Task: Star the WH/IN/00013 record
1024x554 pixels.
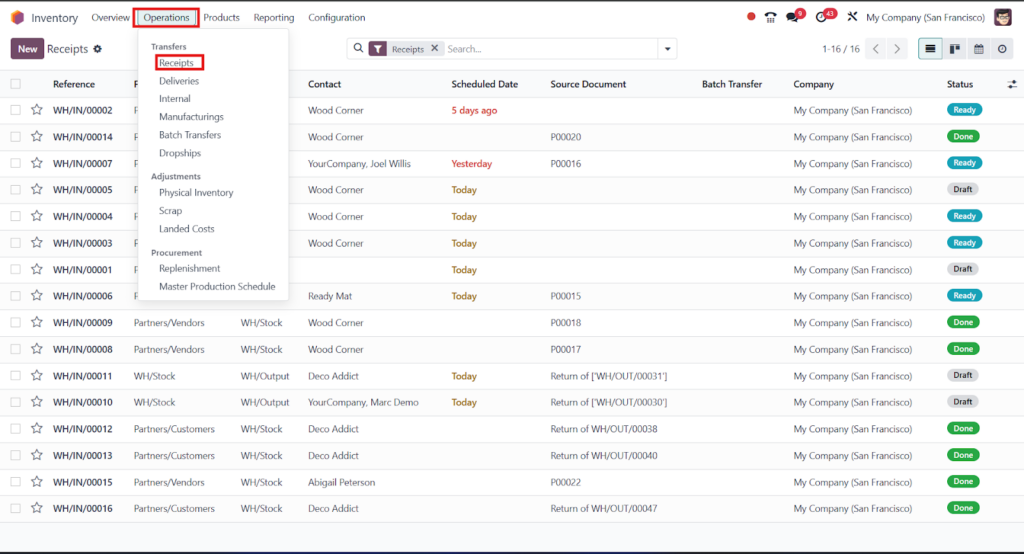Action: pos(37,455)
